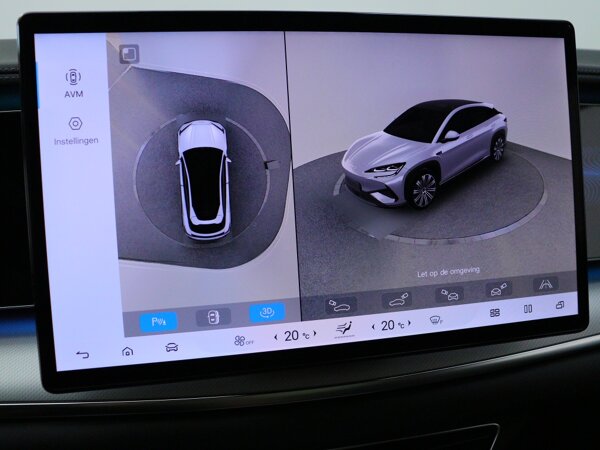Toggle the door-side camera view button
The height and width of the screenshot is (450, 600).
214,317
